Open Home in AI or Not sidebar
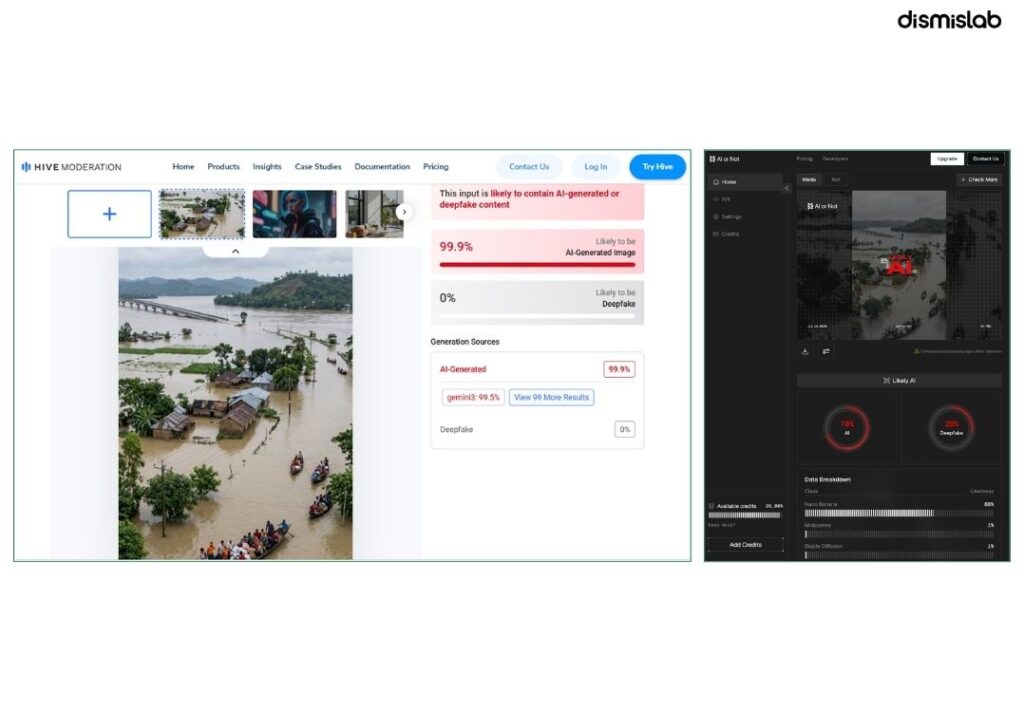Viewport: 1024px width, 712px height. 745,182
